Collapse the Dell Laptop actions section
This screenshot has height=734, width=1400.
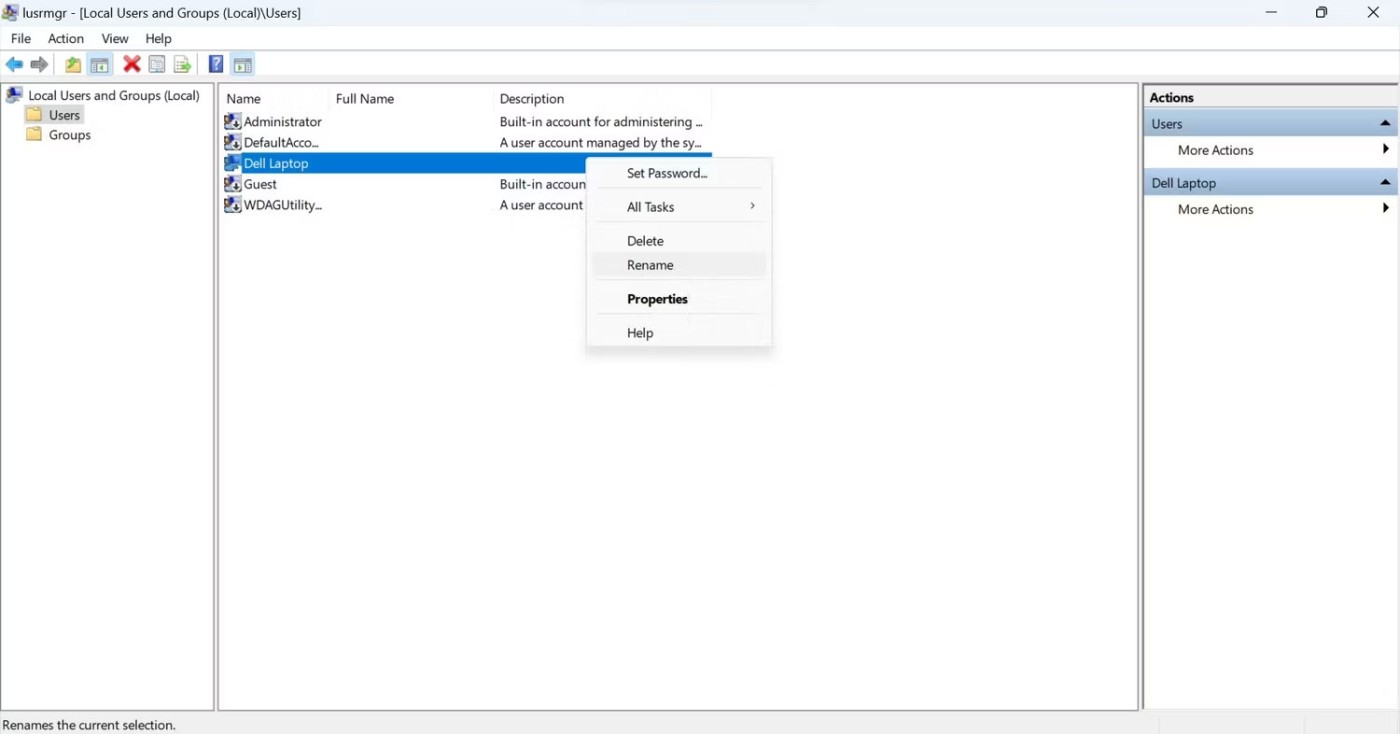pyautogui.click(x=1385, y=183)
